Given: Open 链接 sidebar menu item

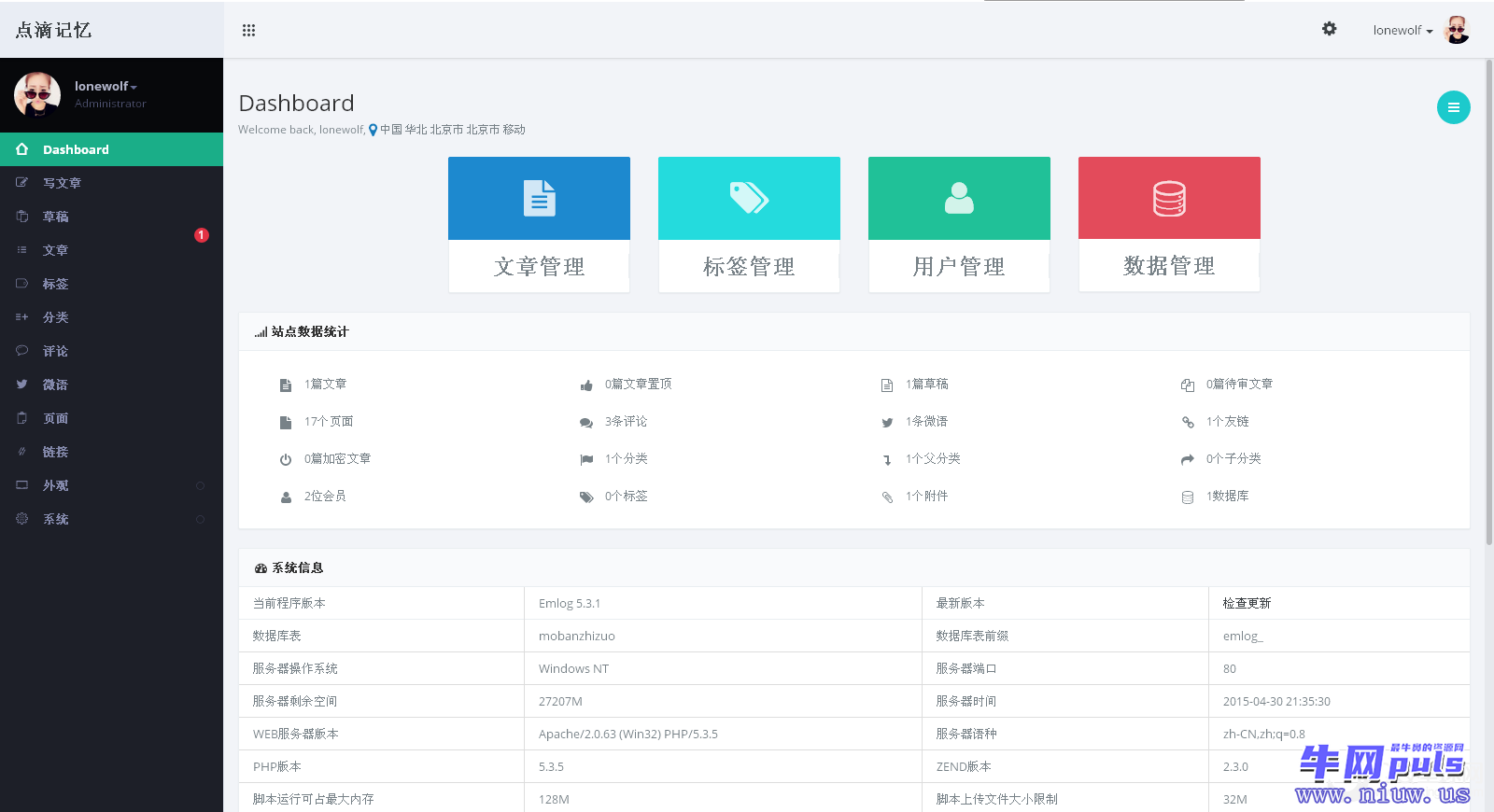Looking at the screenshot, I should tap(111, 452).
